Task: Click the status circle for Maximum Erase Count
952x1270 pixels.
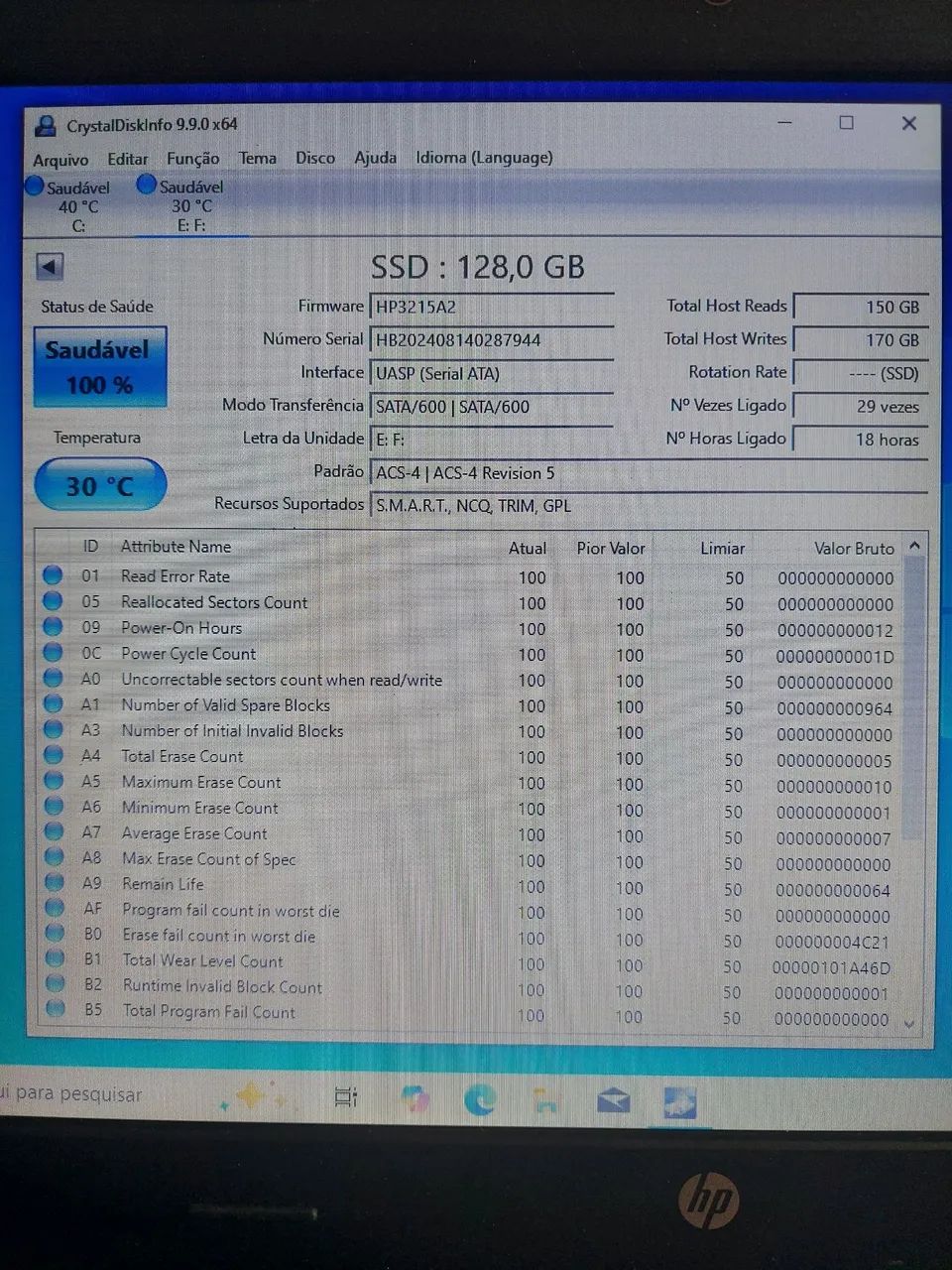Action: tap(54, 782)
